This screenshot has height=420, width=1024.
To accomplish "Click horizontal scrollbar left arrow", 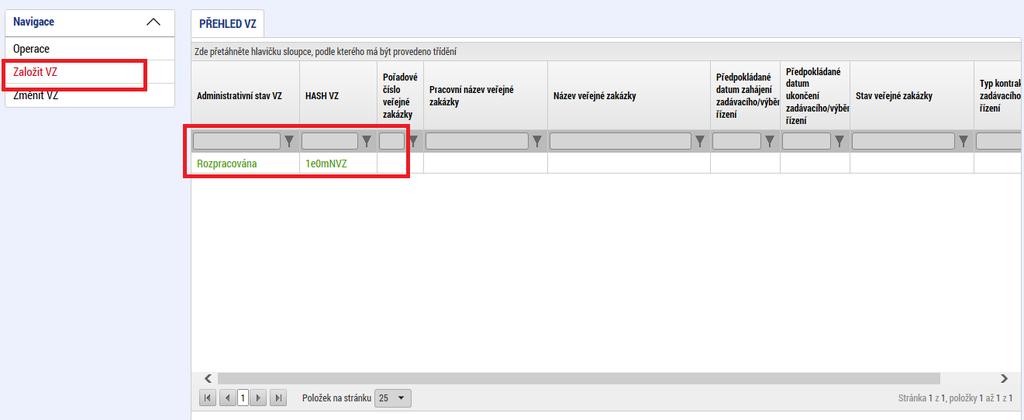I will [208, 378].
